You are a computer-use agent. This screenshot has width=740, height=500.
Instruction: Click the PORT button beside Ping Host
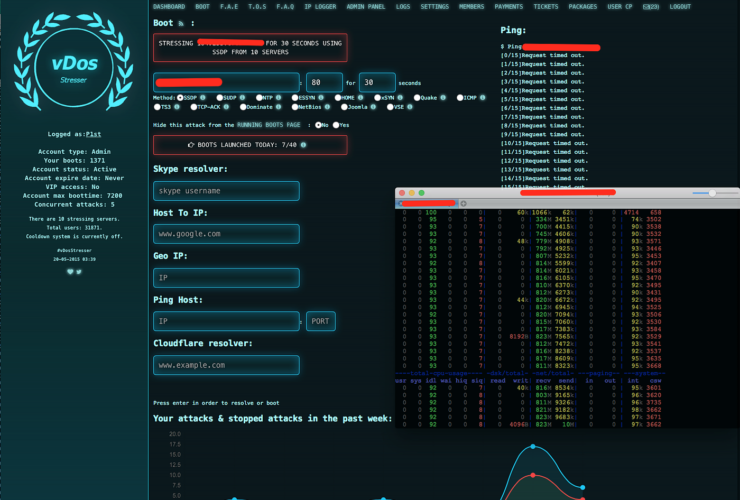pos(320,321)
